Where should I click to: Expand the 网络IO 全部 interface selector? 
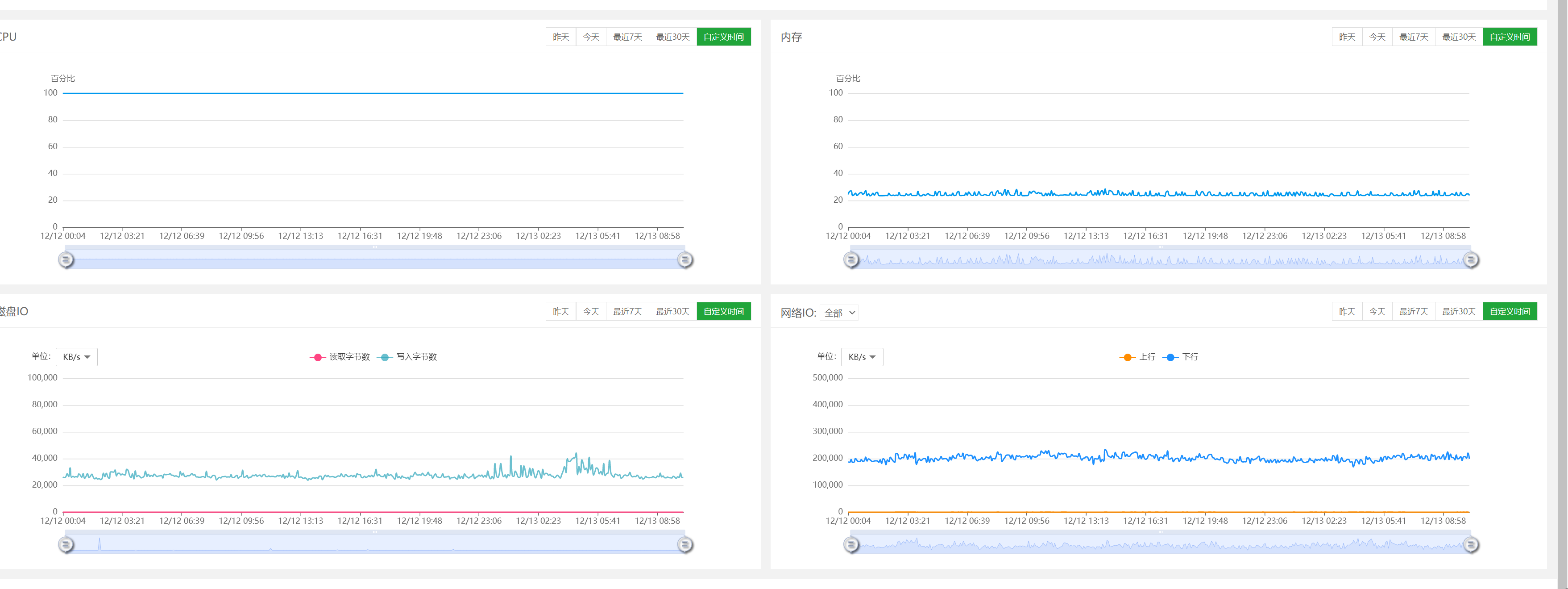point(839,313)
